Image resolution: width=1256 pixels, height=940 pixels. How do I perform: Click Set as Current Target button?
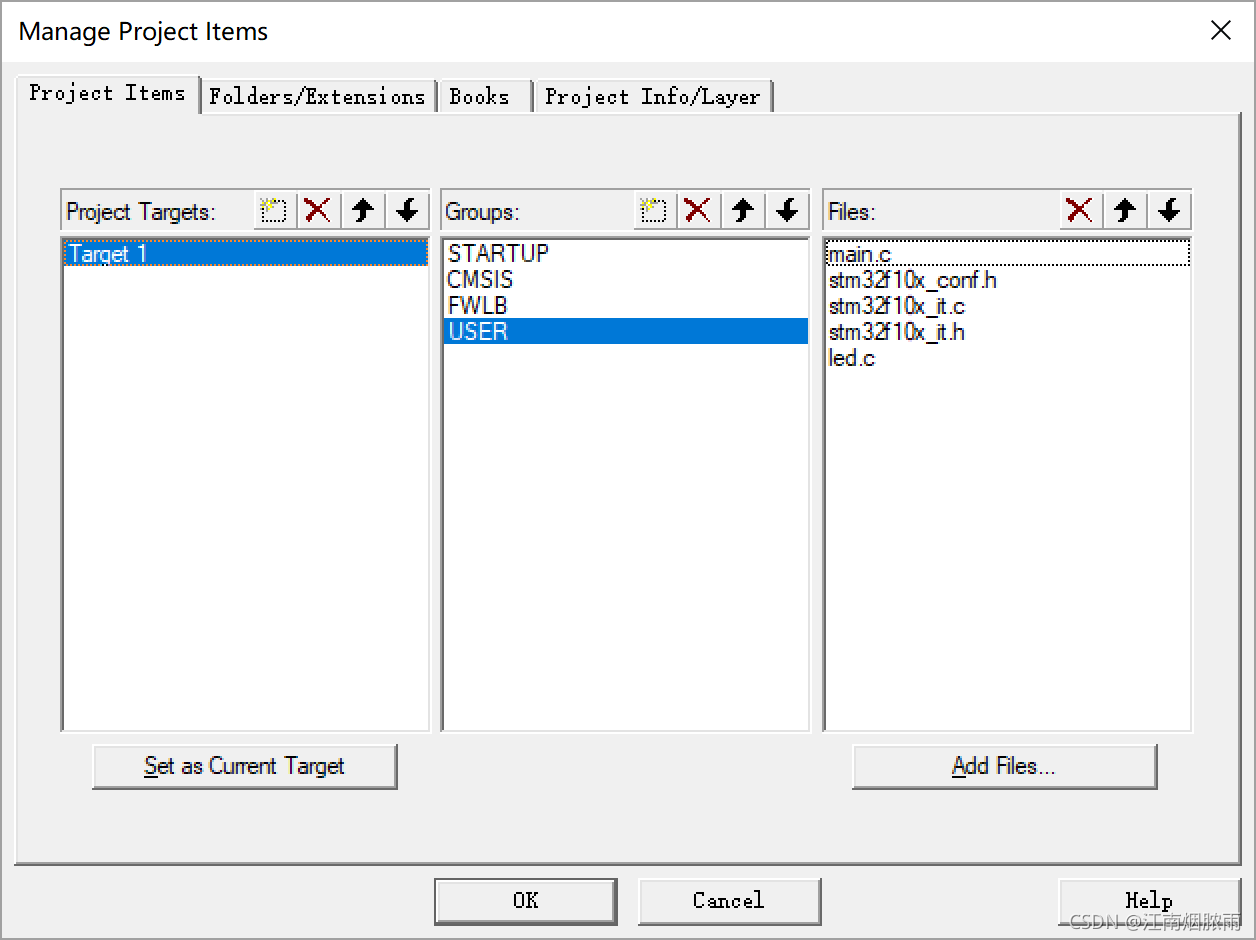tap(245, 766)
